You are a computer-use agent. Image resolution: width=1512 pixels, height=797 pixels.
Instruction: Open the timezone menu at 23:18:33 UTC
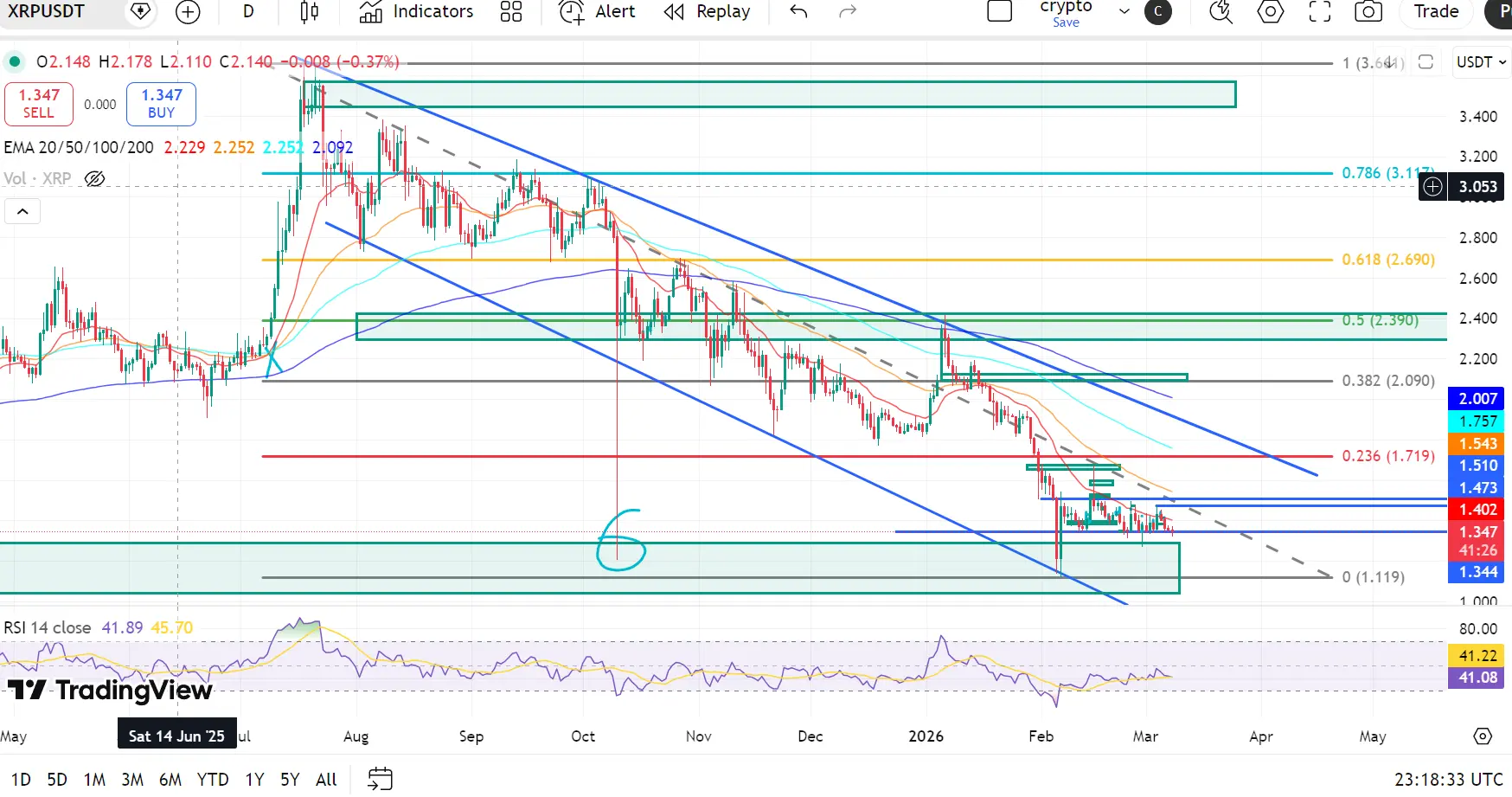pos(1448,780)
